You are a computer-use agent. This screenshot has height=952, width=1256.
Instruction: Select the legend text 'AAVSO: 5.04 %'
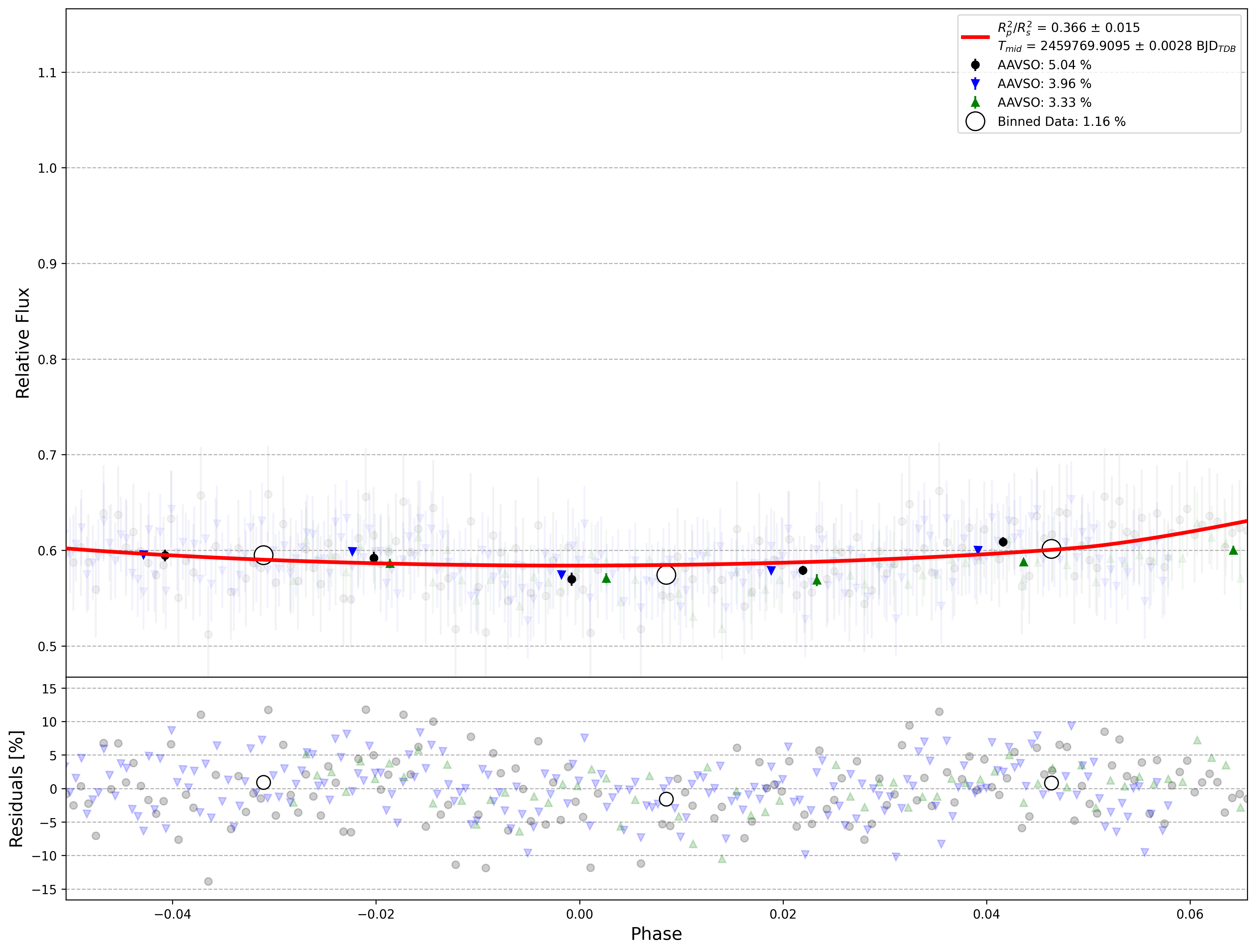[1044, 65]
